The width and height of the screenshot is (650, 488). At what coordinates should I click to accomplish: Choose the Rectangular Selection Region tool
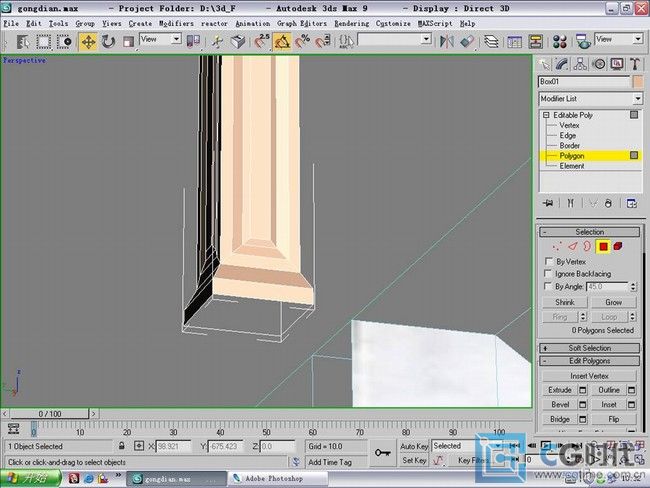pyautogui.click(x=44, y=41)
